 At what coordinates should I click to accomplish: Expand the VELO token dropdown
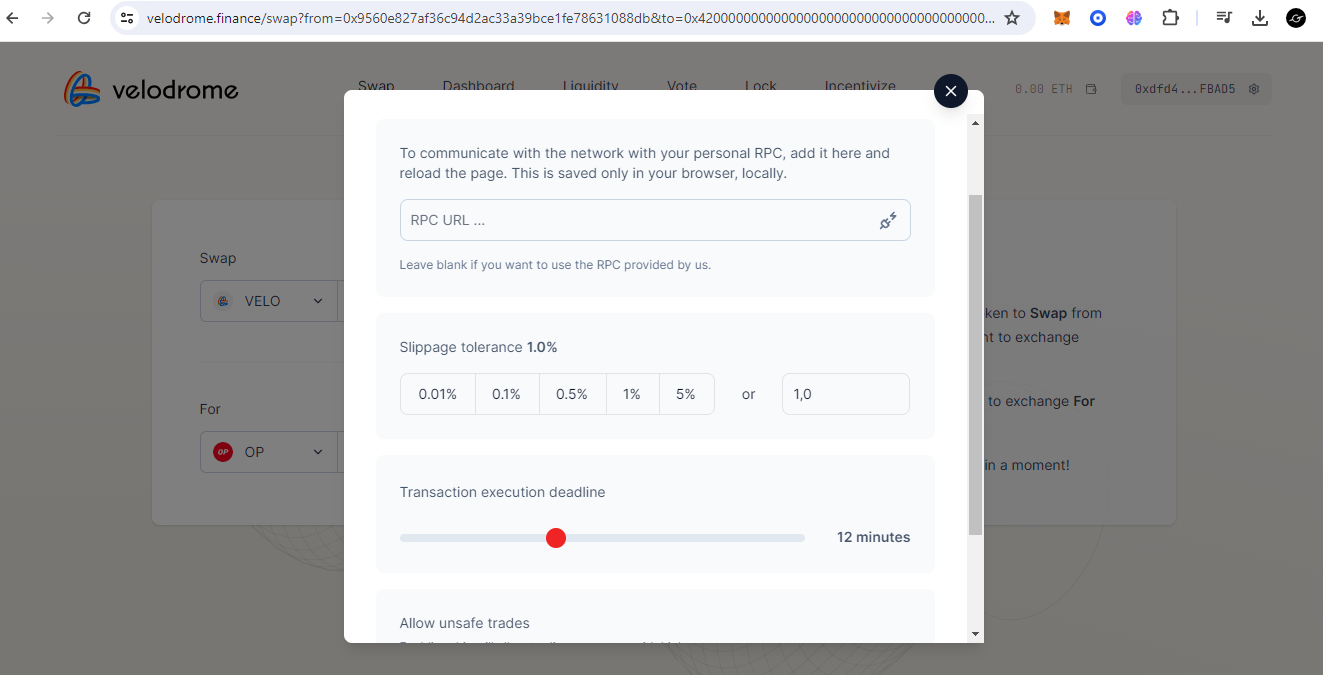tap(318, 301)
